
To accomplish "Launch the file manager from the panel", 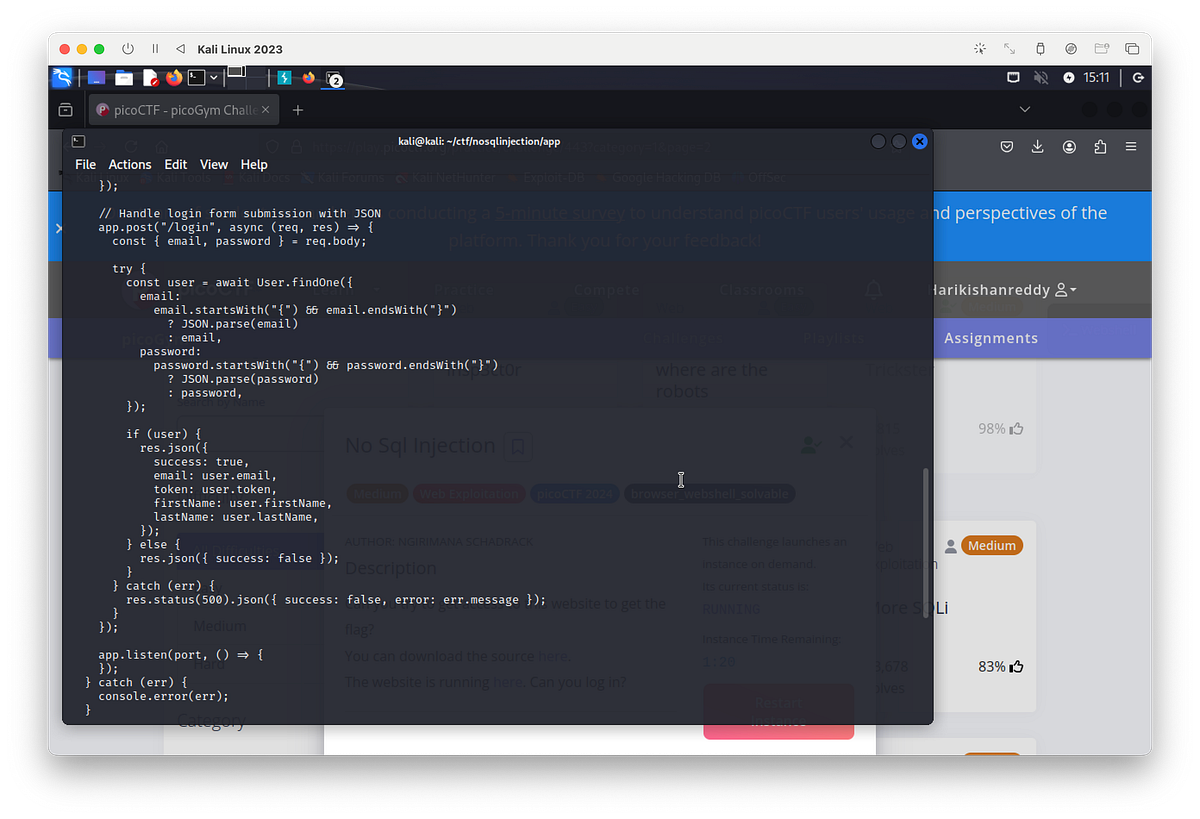I will pos(124,77).
